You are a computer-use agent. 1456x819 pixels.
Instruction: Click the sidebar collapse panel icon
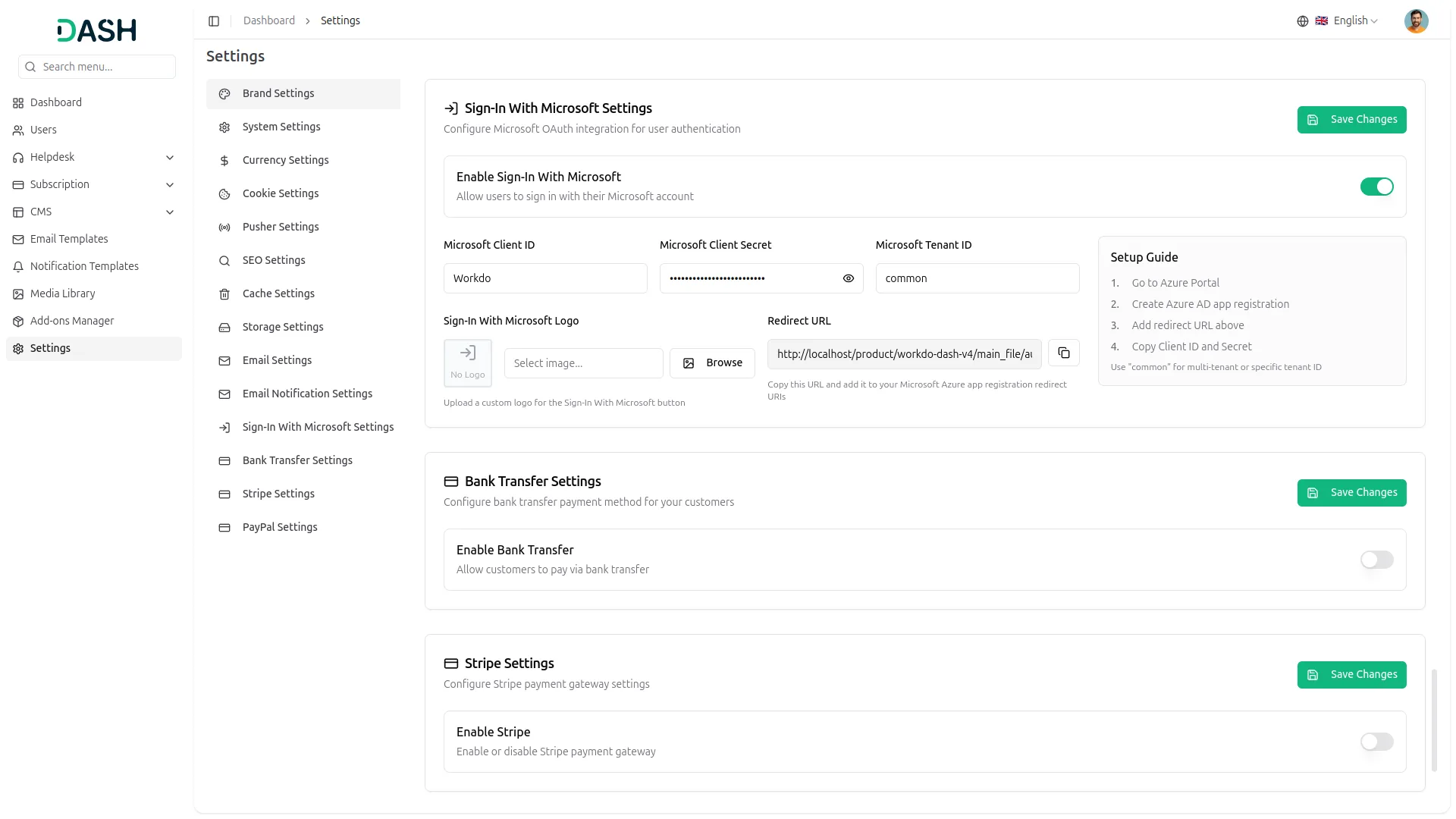tap(214, 21)
